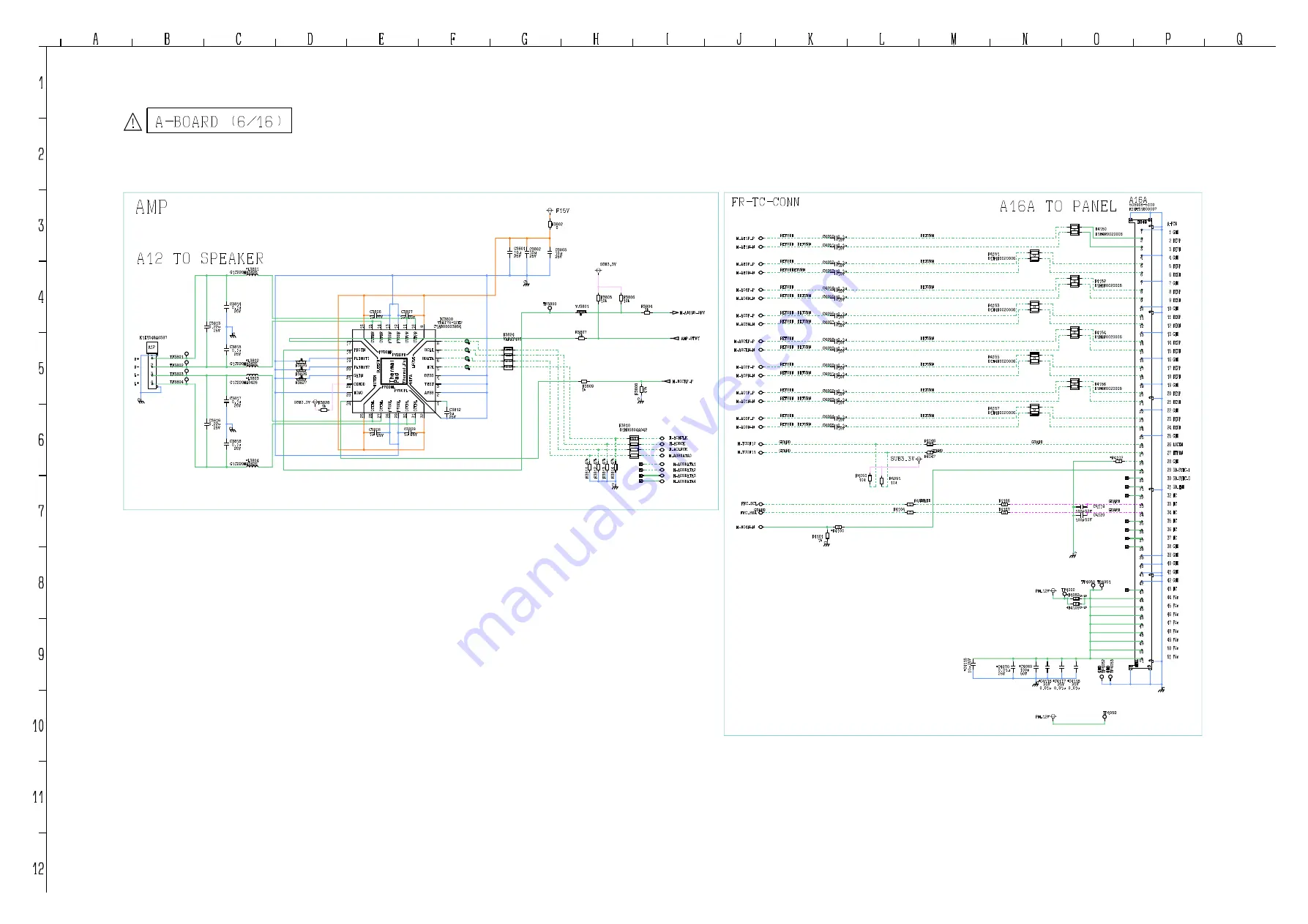The image size is (1308, 924).
Task: Click the C3603 capacitor symbol
Action: tap(550, 253)
